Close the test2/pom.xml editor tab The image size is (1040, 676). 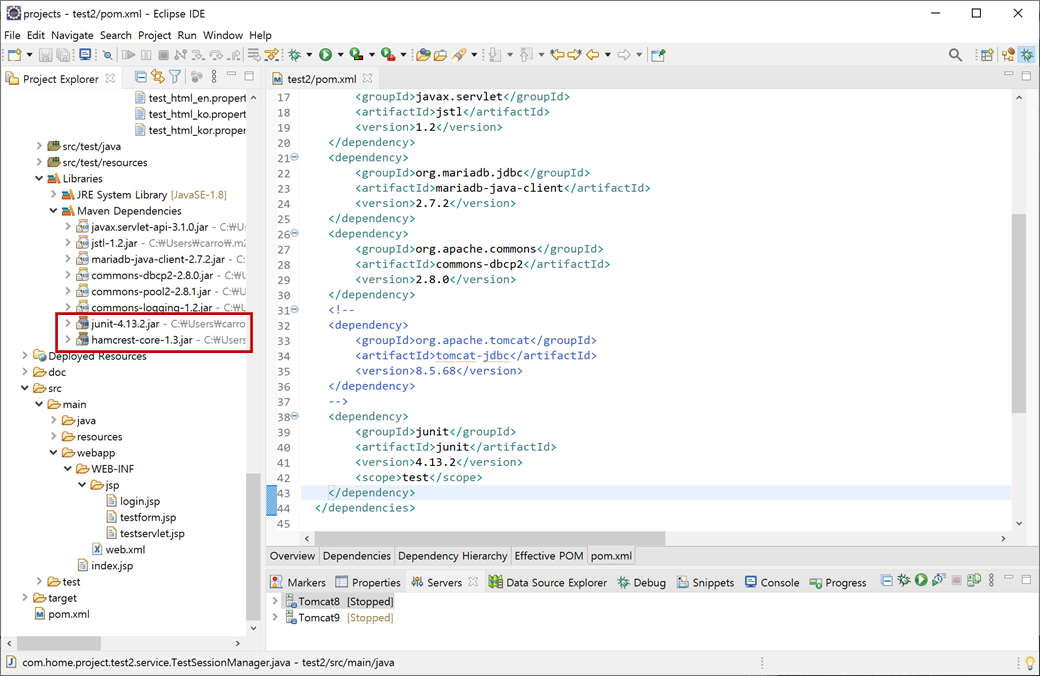pyautogui.click(x=367, y=78)
